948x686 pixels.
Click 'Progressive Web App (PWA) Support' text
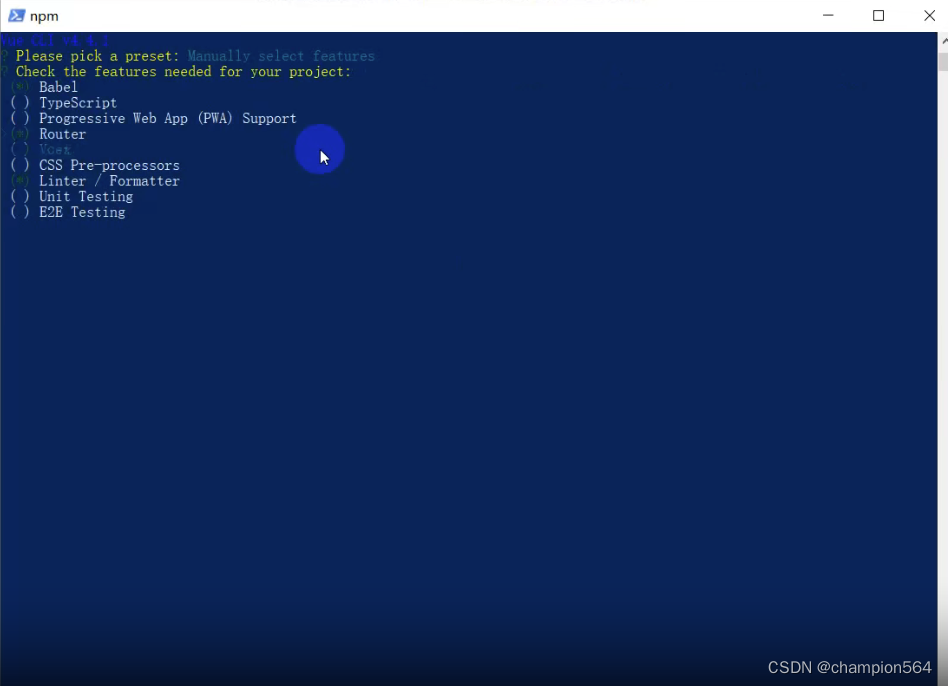point(167,118)
